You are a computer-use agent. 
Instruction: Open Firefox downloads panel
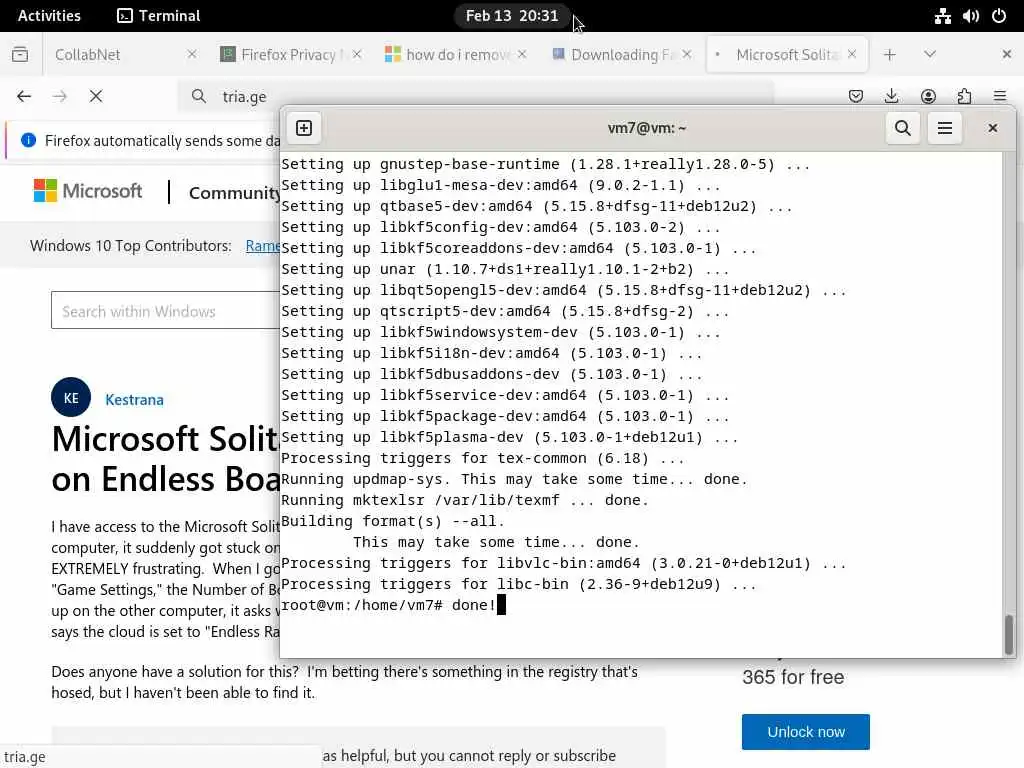coord(891,97)
